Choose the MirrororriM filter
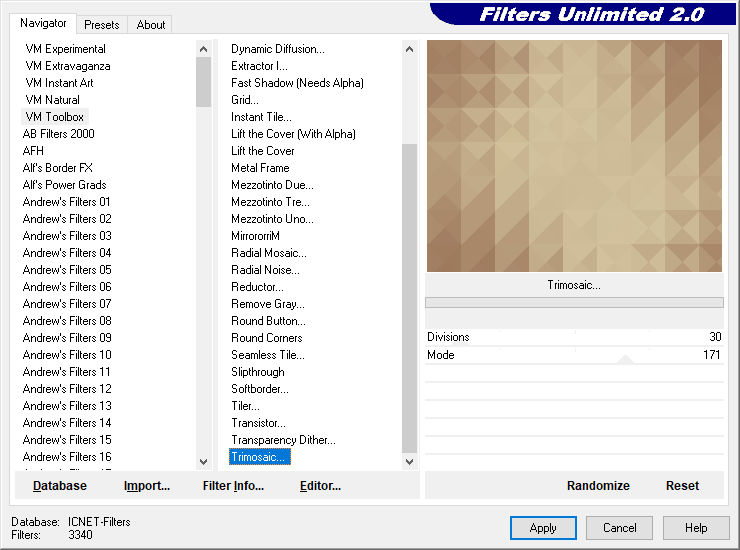740x550 pixels. pos(255,236)
